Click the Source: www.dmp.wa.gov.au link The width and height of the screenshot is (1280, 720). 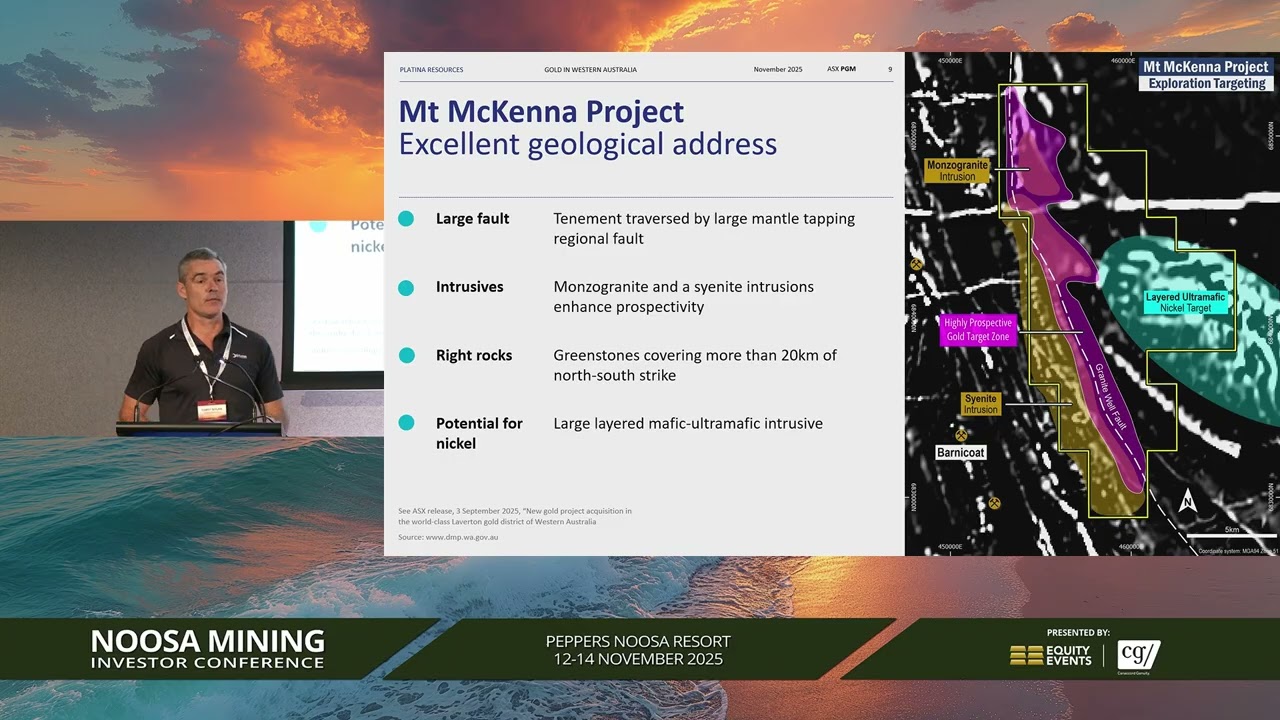(x=448, y=537)
